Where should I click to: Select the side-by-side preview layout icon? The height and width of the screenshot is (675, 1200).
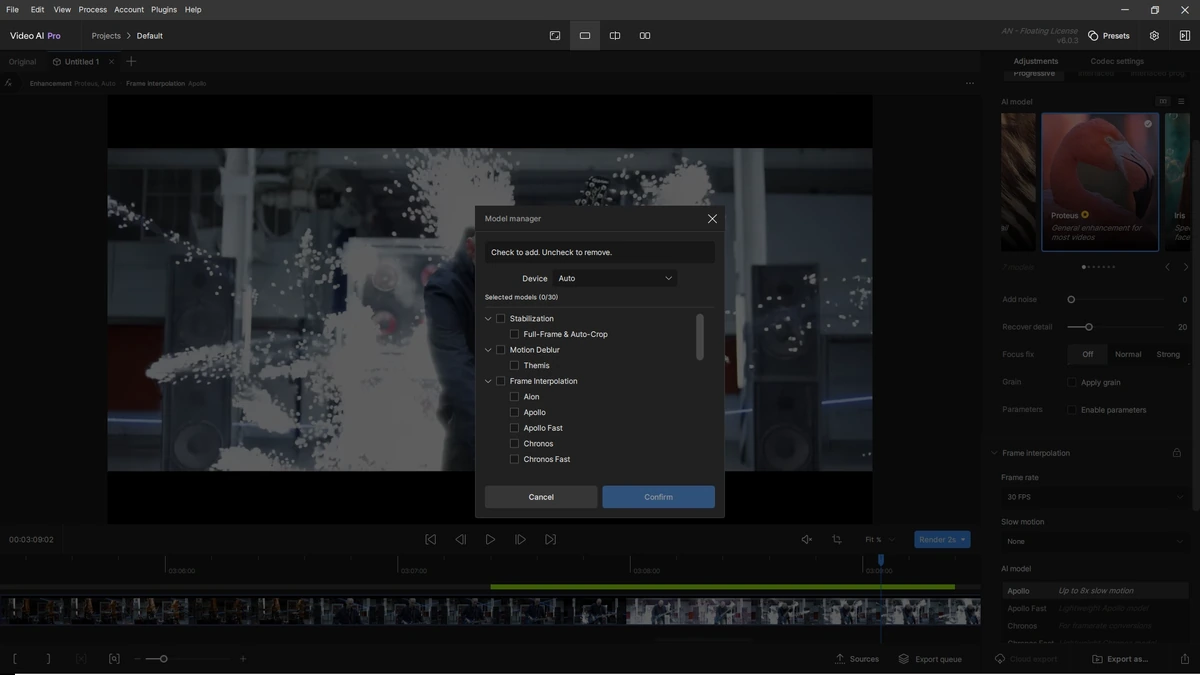tap(645, 36)
